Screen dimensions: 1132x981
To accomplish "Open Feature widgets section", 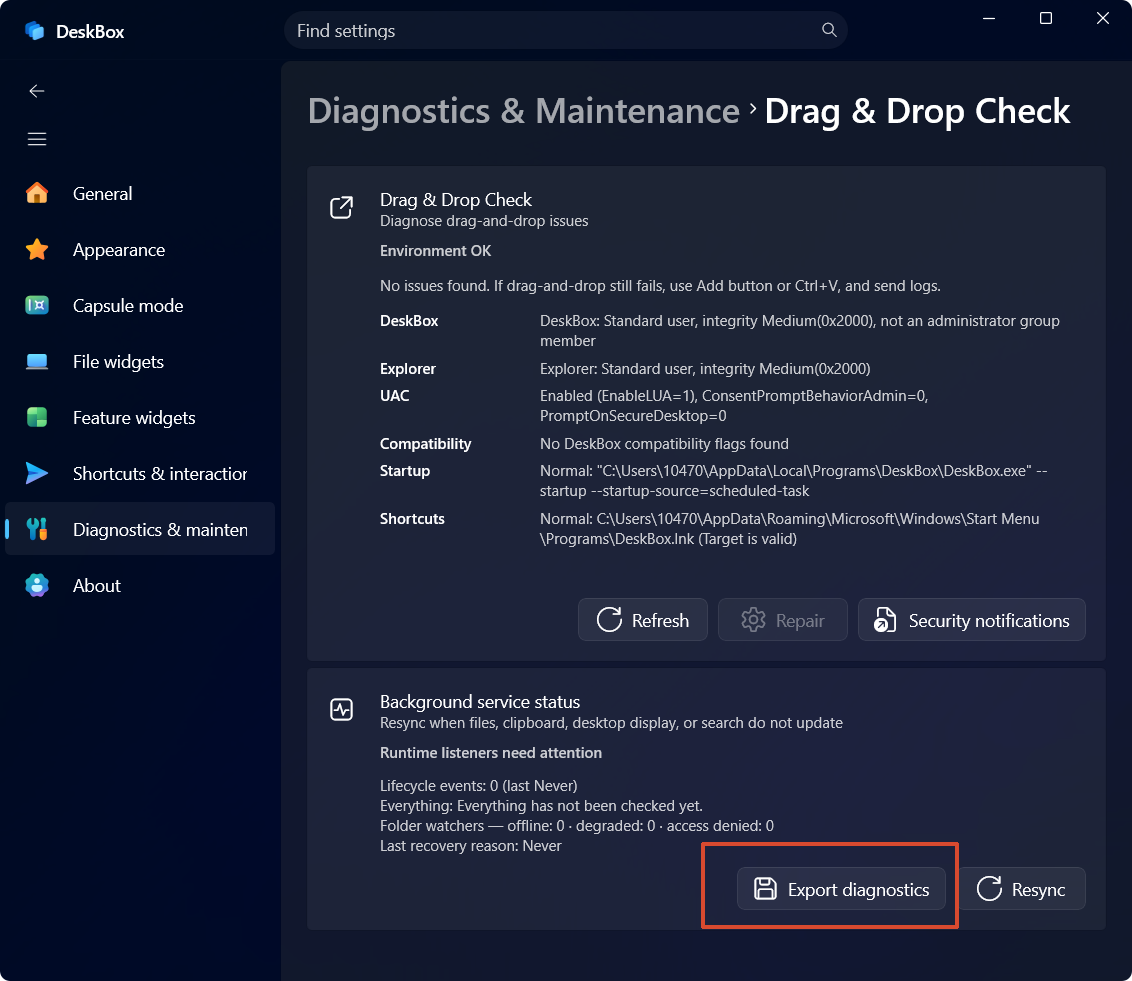I will [139, 417].
